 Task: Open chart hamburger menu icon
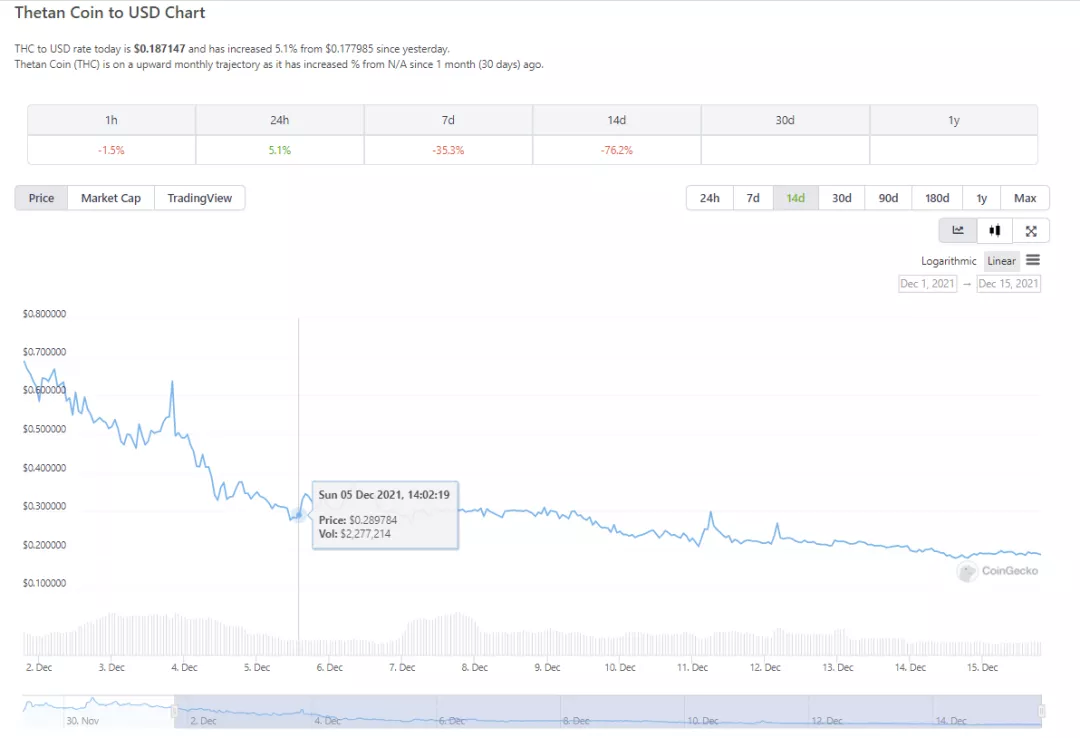coord(1032,260)
